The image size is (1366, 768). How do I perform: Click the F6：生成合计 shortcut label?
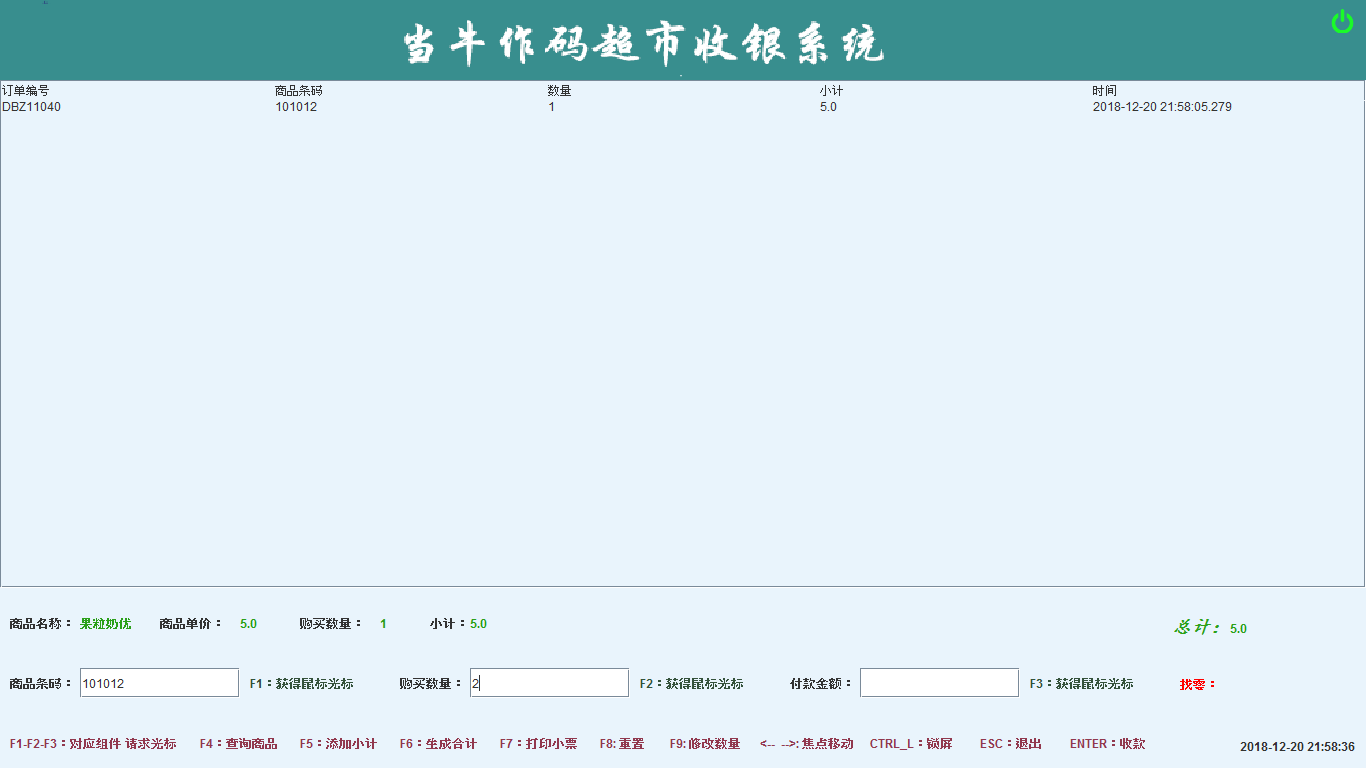438,744
